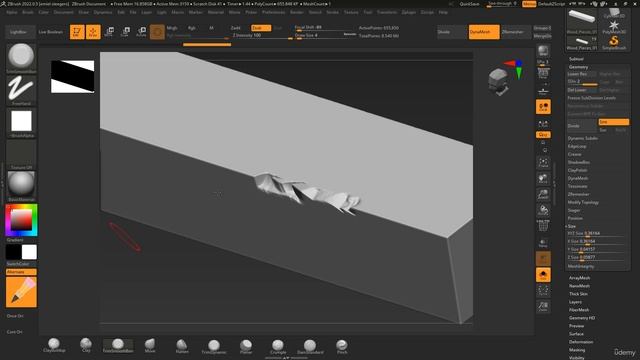Expand the Deformation section
640x360 pixels.
(581, 342)
